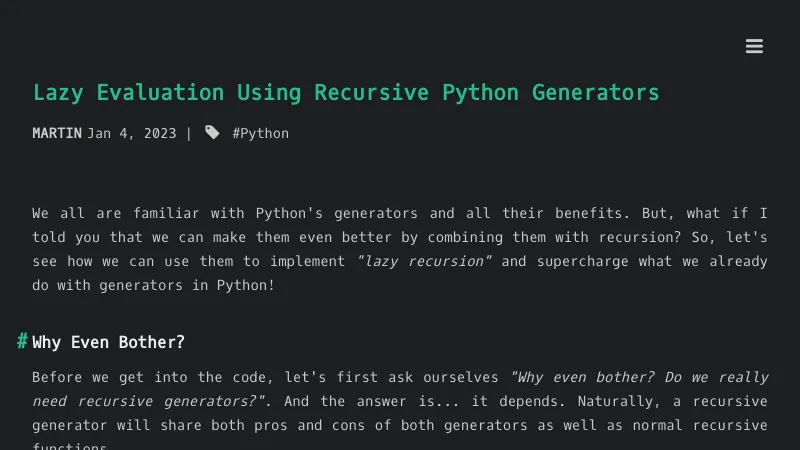Click the italic "lazy recursion" phrase
The width and height of the screenshot is (800, 450).
coord(424,261)
